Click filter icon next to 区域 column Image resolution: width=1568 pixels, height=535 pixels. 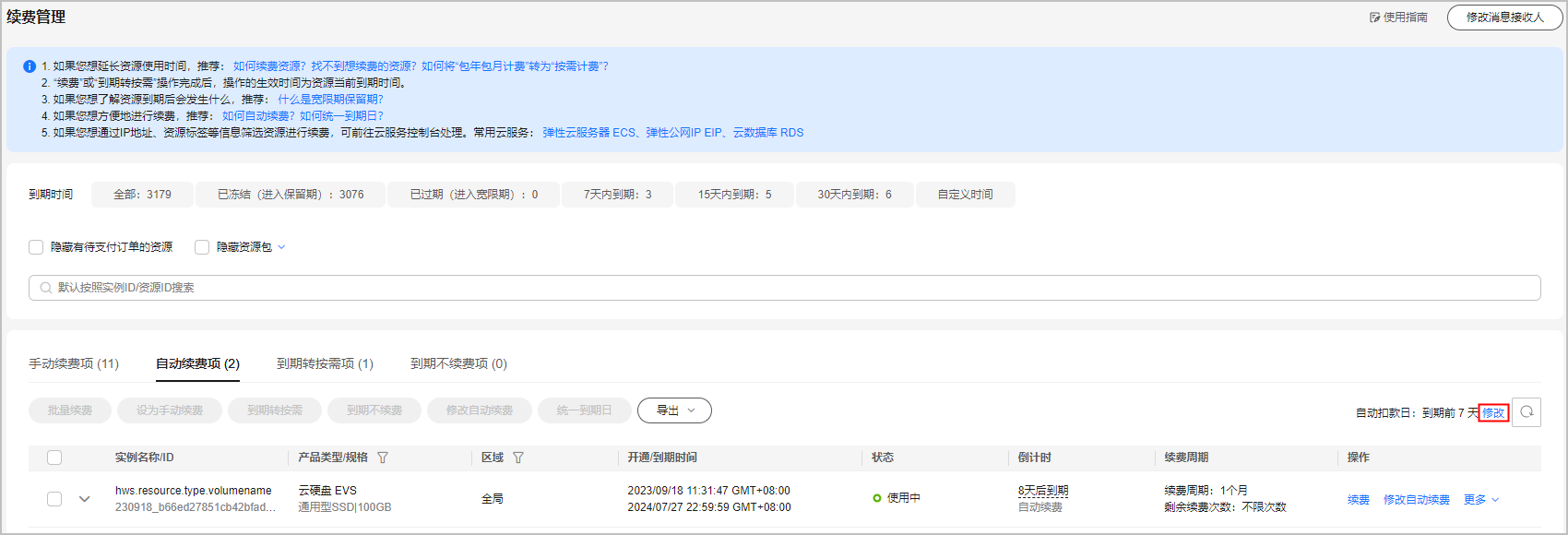click(x=518, y=458)
